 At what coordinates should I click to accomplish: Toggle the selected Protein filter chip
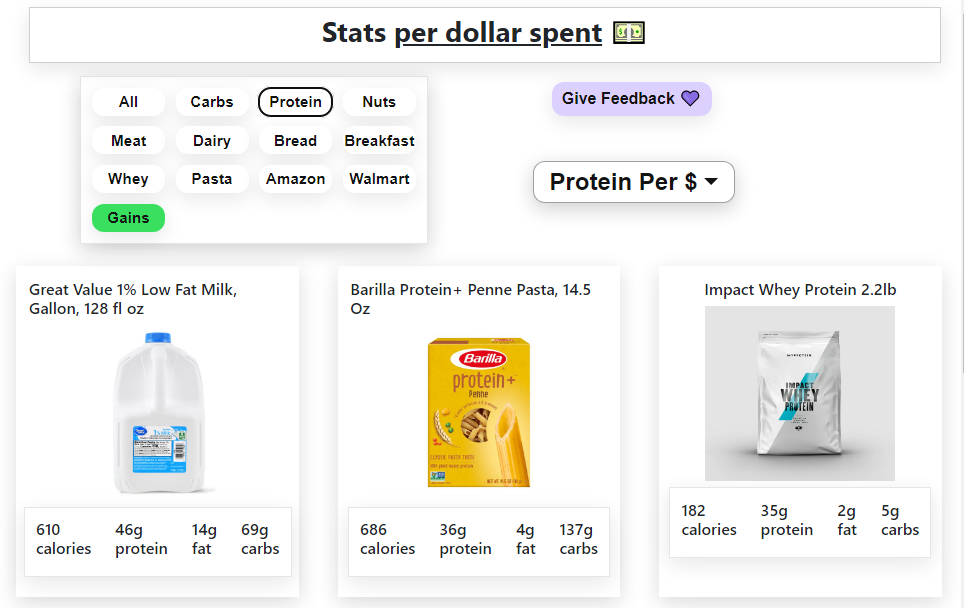coord(296,102)
